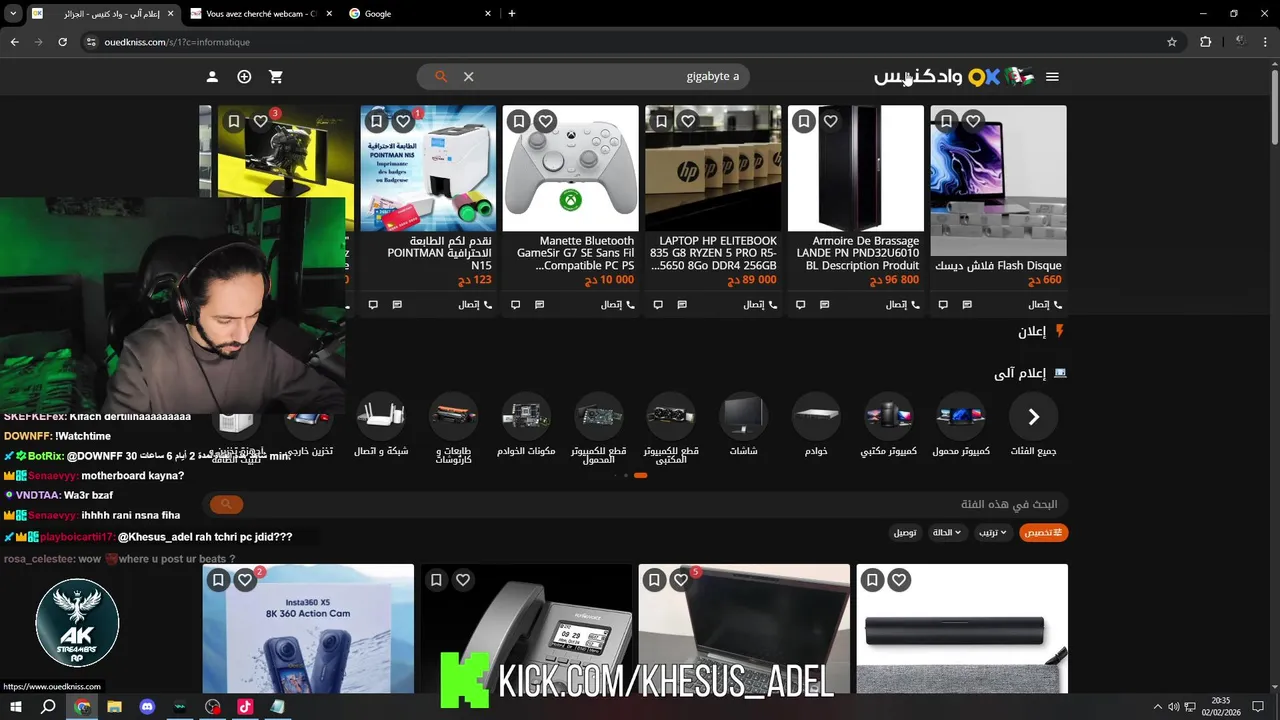The width and height of the screenshot is (1280, 720).
Task: Open Discord from the taskbar
Action: coord(147,707)
